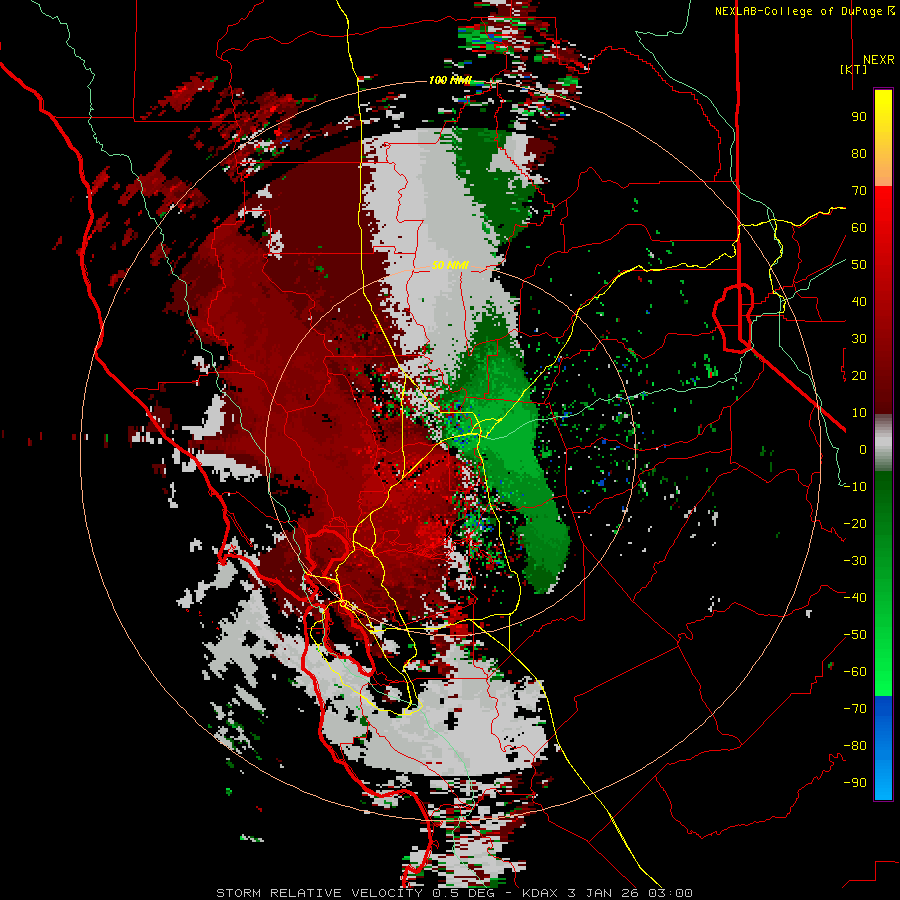Click the -80 value on velocity scale
Image resolution: width=900 pixels, height=900 pixels.
point(855,746)
